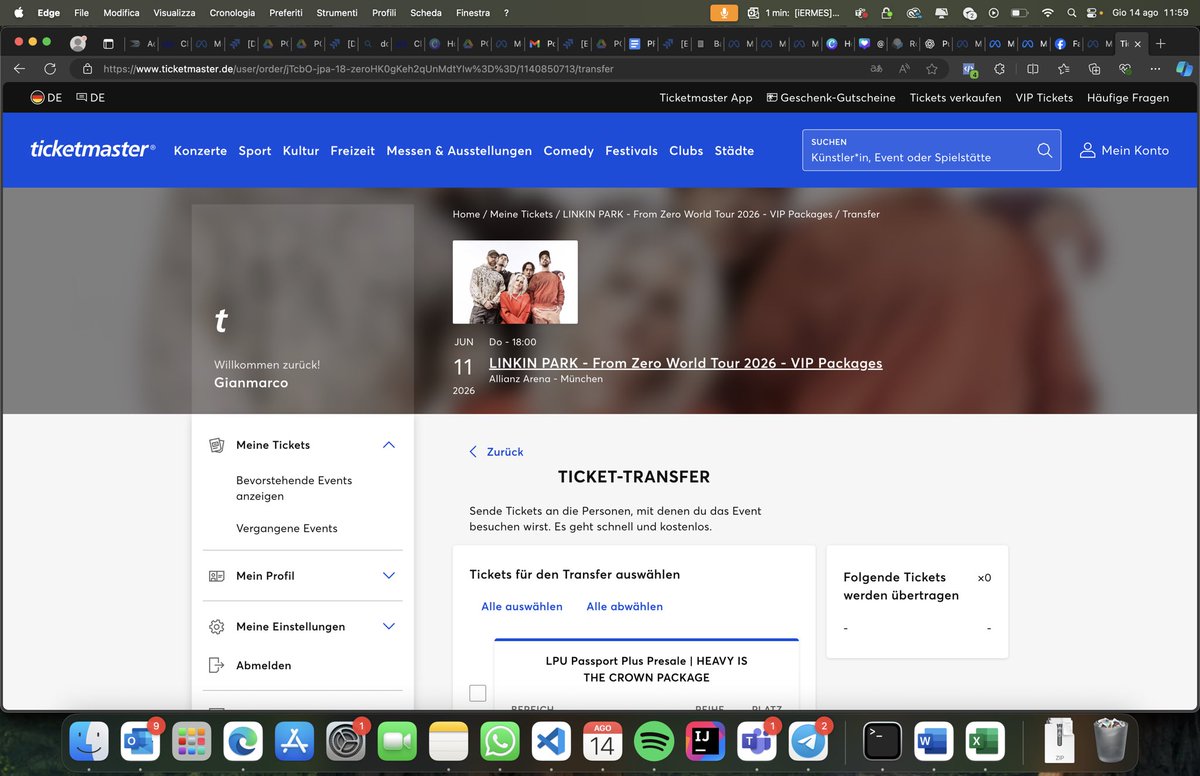Open the Apple menu
1200x776 pixels.
pyautogui.click(x=17, y=13)
